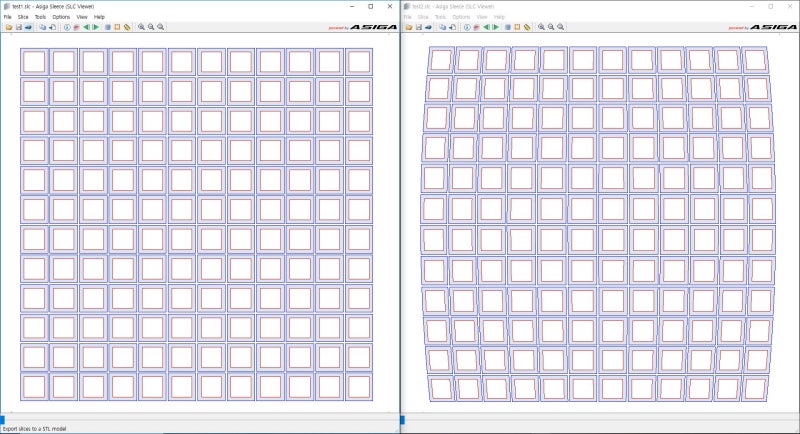This screenshot has width=800, height=434.
Task: Click the copy icon in test1 toolbar
Action: point(42,27)
